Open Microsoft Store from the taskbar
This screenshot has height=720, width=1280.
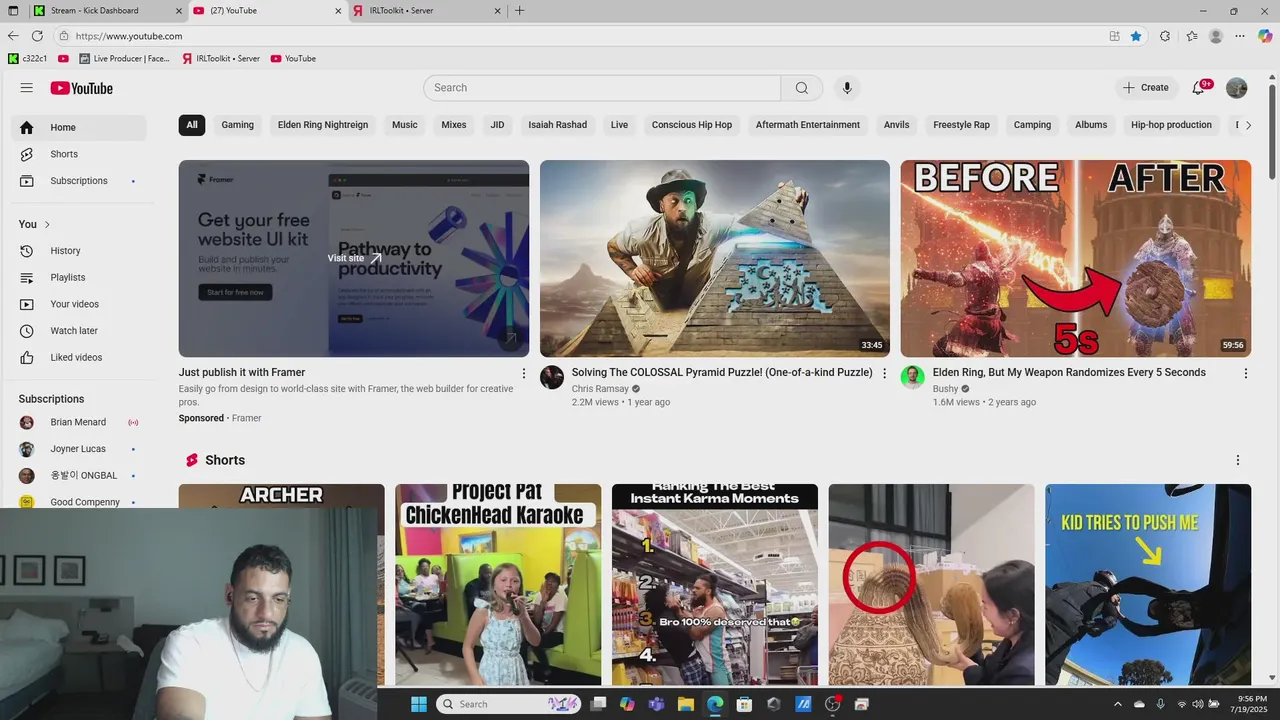(744, 704)
